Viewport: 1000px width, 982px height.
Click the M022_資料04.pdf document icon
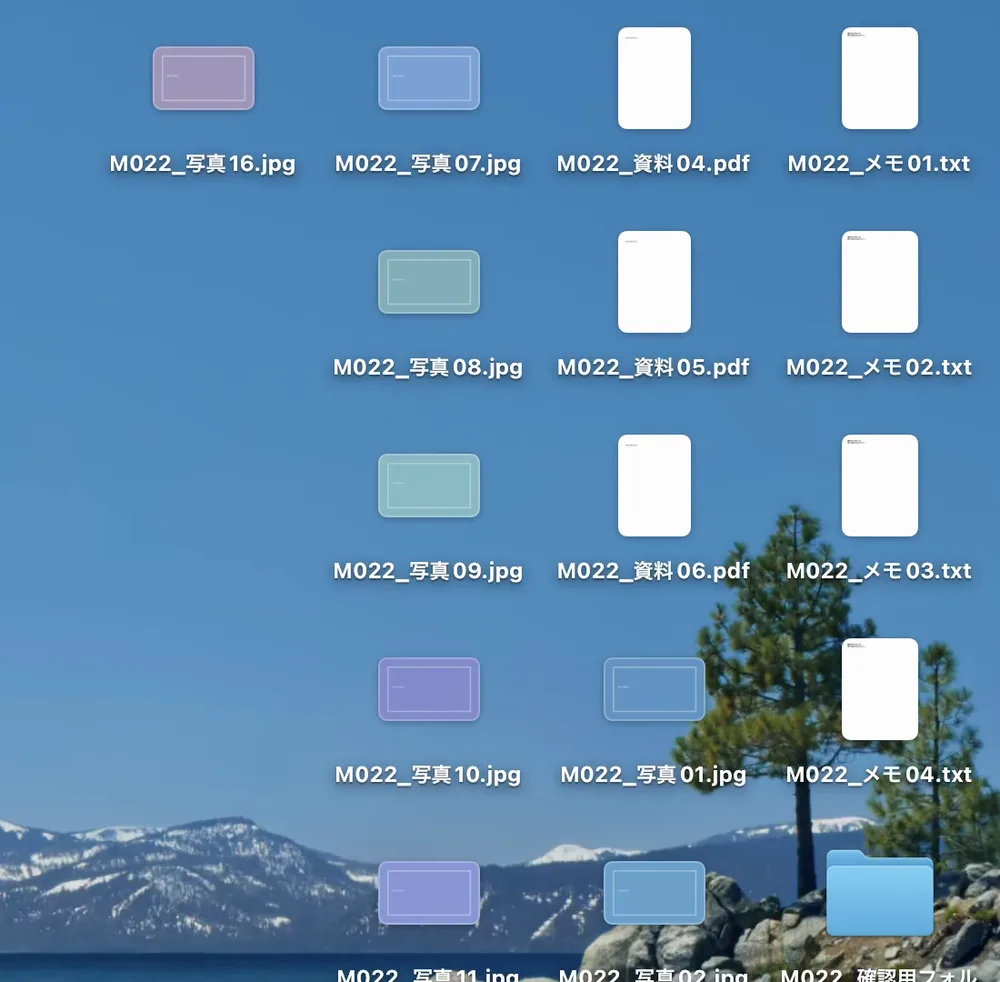pyautogui.click(x=654, y=78)
